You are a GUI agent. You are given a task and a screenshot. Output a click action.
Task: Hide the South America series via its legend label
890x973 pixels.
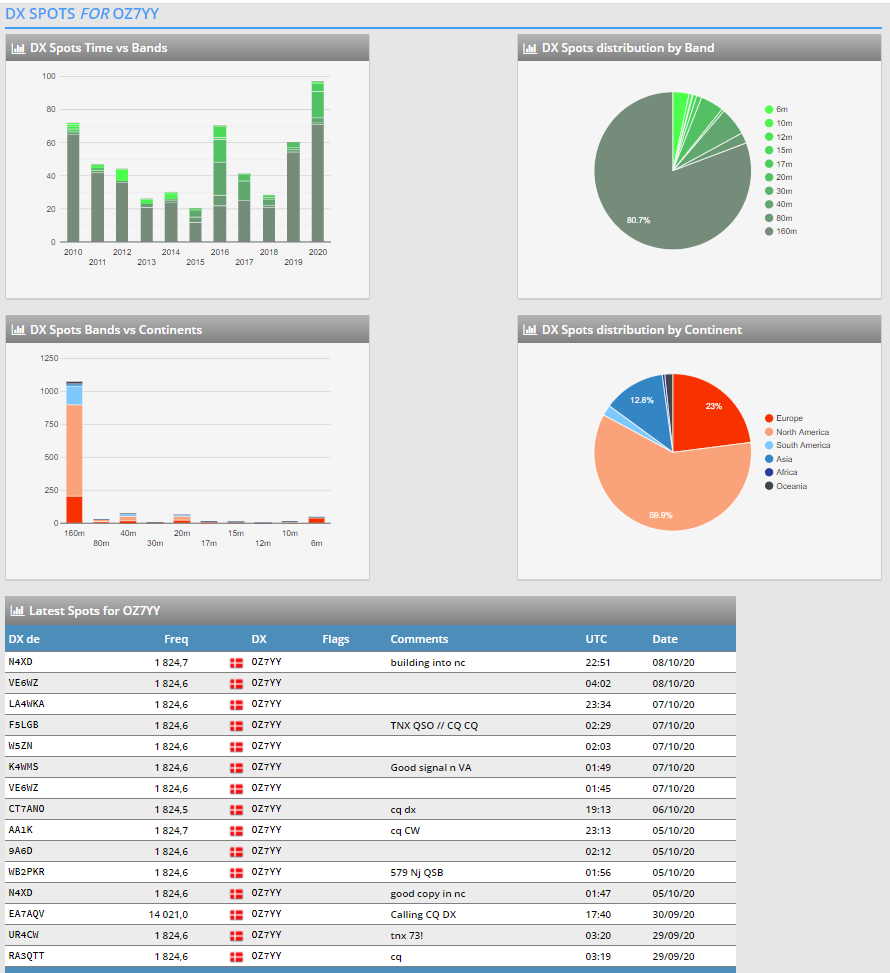click(802, 445)
